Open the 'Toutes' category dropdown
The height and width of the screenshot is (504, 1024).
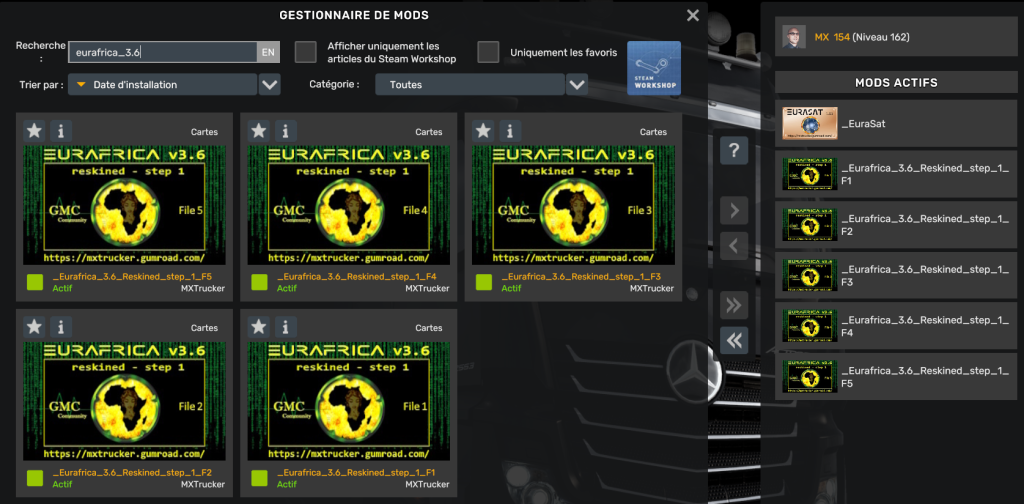click(577, 85)
